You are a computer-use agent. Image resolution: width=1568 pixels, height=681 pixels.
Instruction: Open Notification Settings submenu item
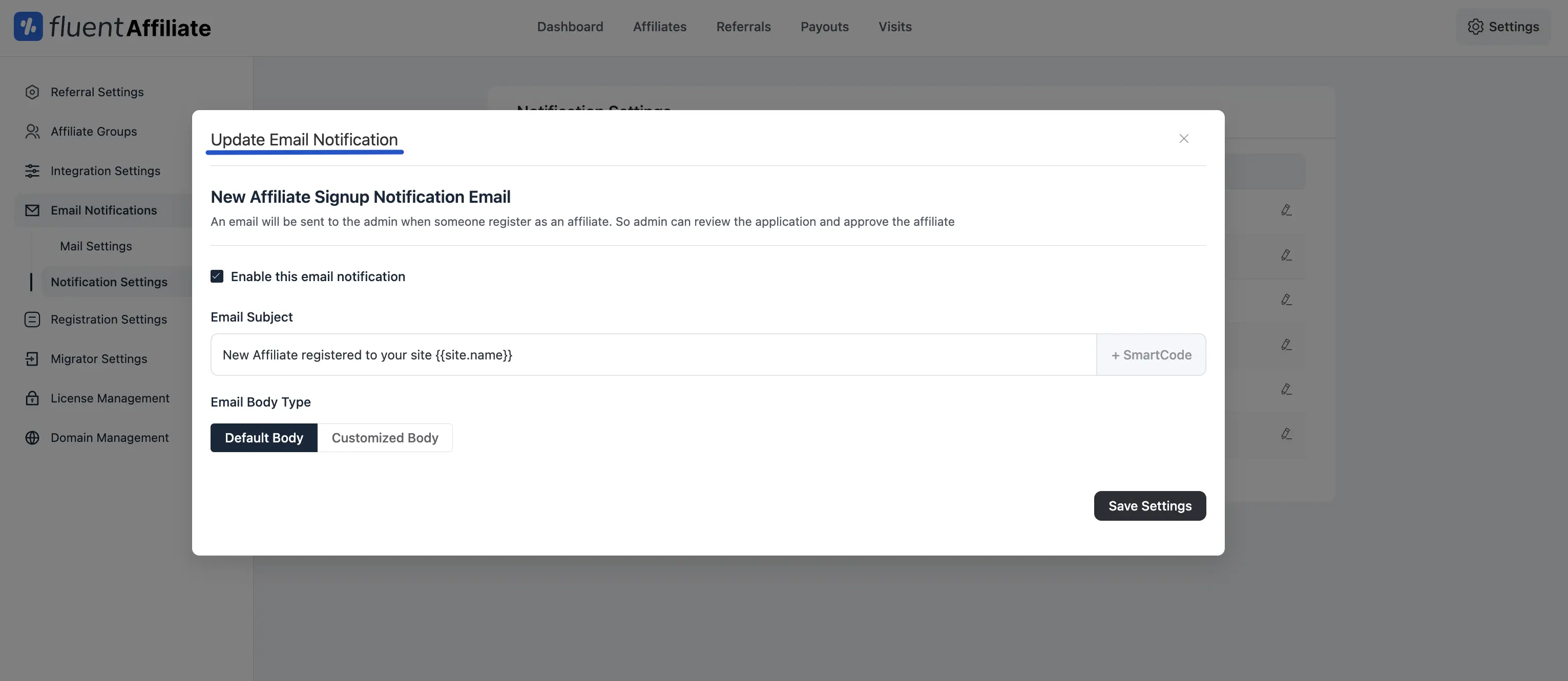click(x=109, y=281)
